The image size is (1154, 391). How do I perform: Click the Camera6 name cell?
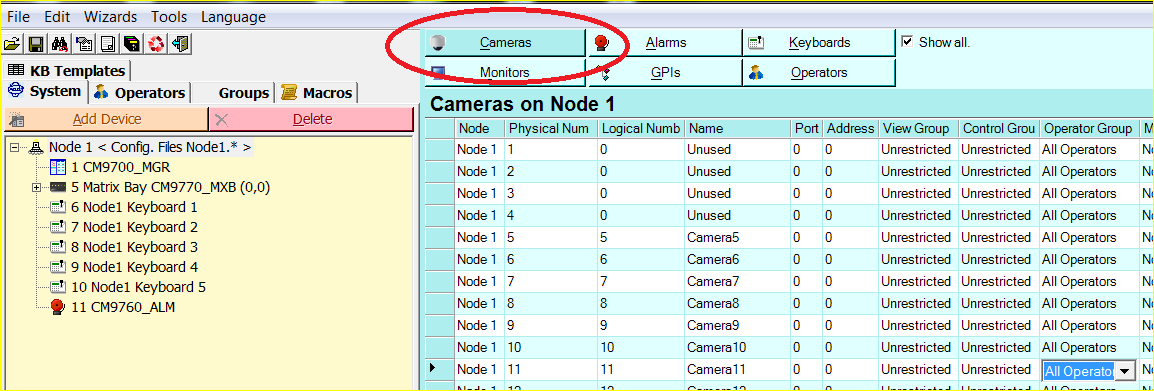pos(737,260)
